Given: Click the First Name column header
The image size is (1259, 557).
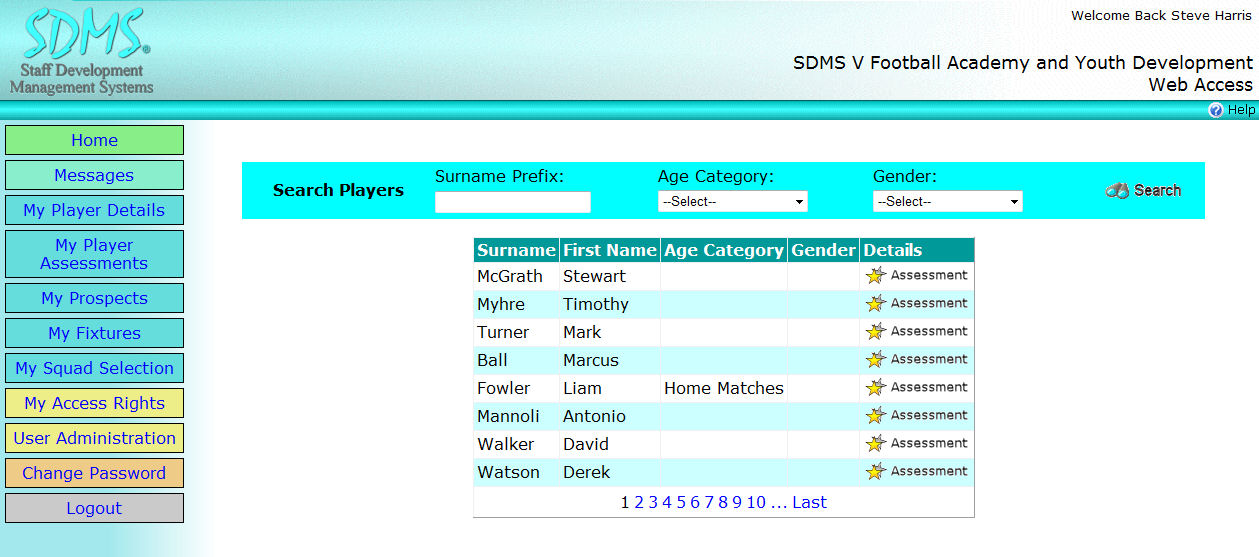Looking at the screenshot, I should 610,250.
